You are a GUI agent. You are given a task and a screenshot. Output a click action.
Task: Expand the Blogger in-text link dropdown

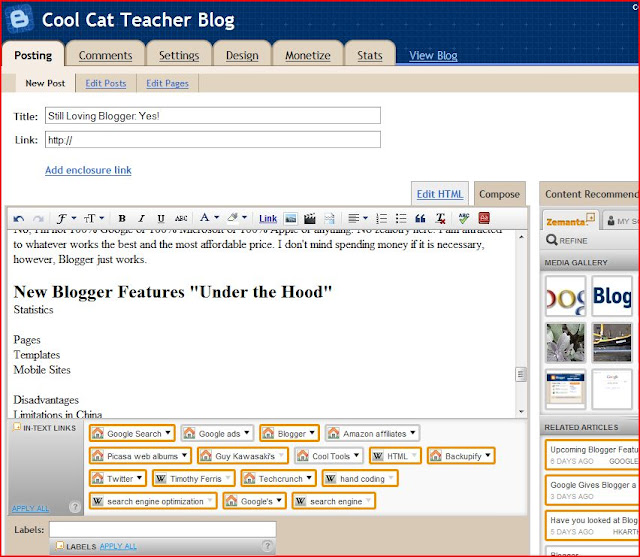(312, 433)
